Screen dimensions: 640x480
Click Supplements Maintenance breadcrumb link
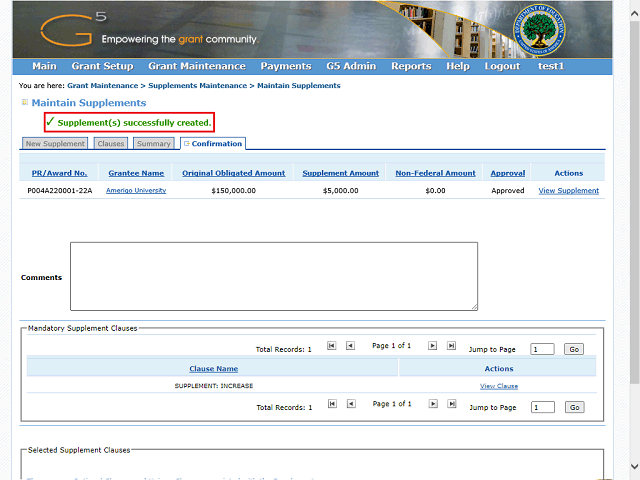[x=198, y=86]
